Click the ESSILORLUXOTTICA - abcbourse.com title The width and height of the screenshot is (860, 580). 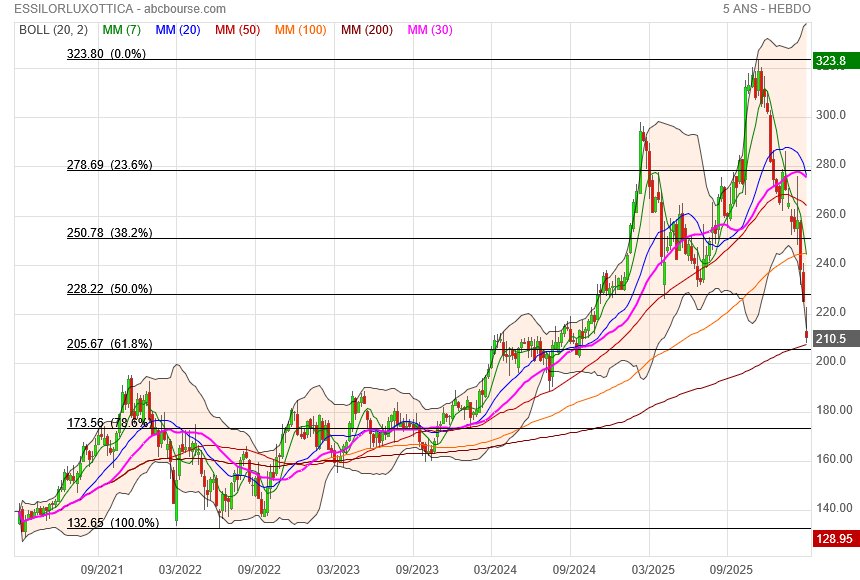[x=120, y=9]
